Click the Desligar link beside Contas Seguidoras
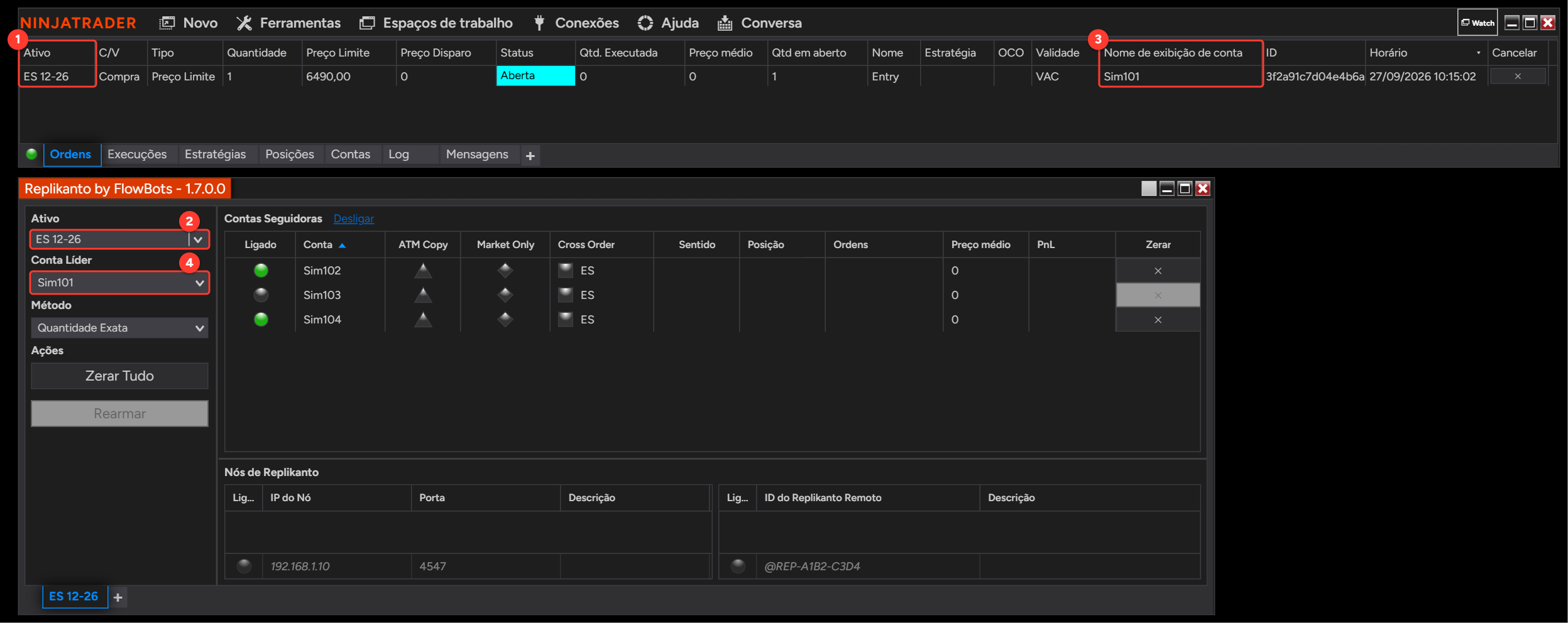 354,219
